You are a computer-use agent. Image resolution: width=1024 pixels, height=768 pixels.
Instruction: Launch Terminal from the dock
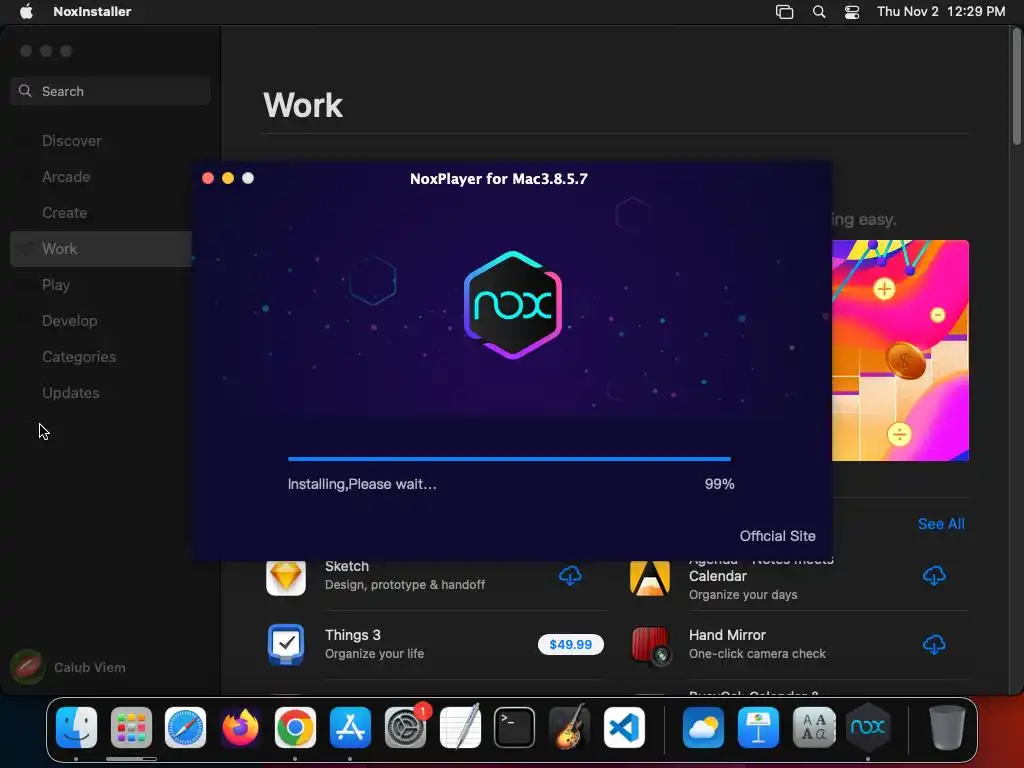(x=515, y=727)
